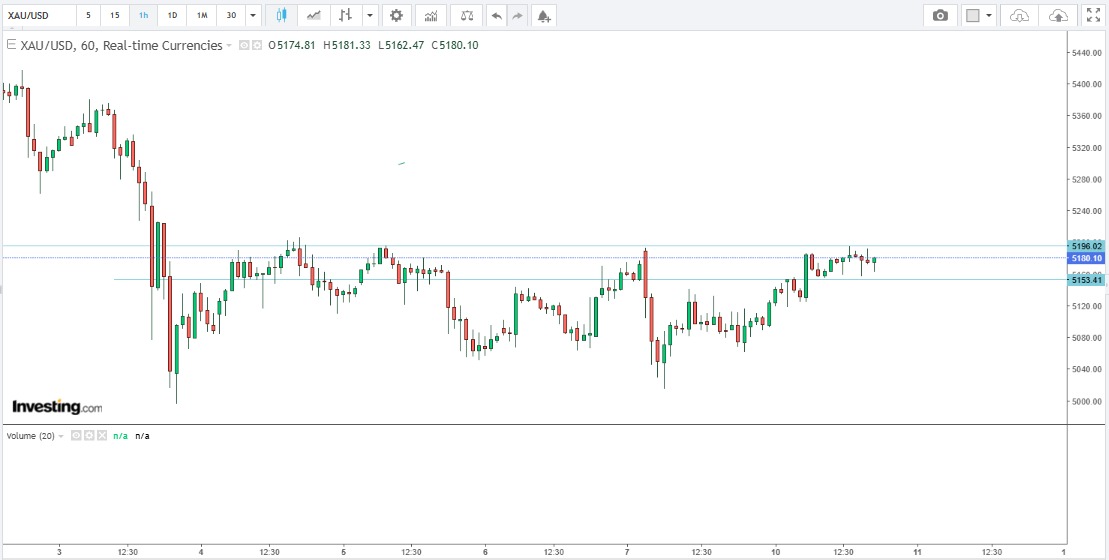Image resolution: width=1109 pixels, height=560 pixels.
Task: Click the low value L5162.47
Action: point(401,45)
